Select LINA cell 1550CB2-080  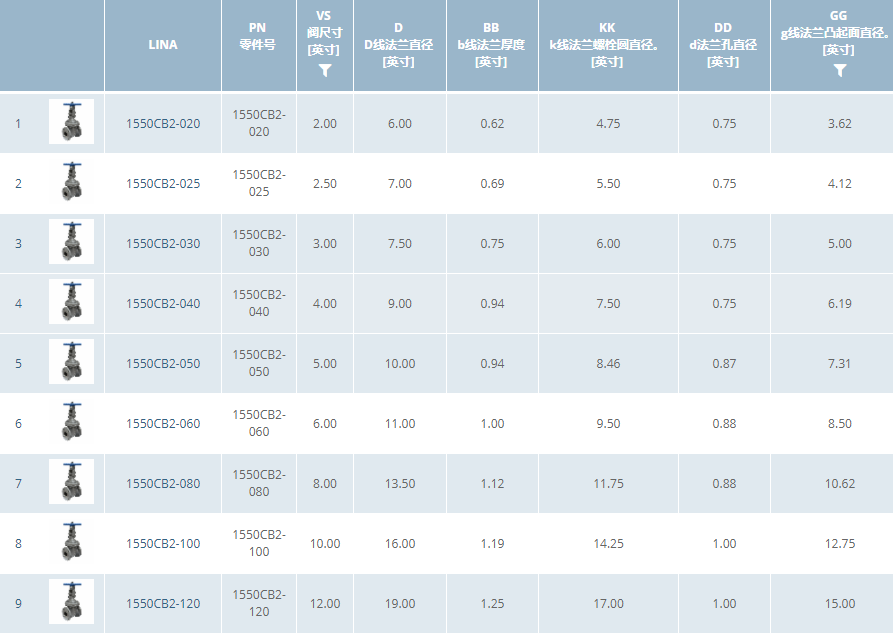(x=163, y=484)
